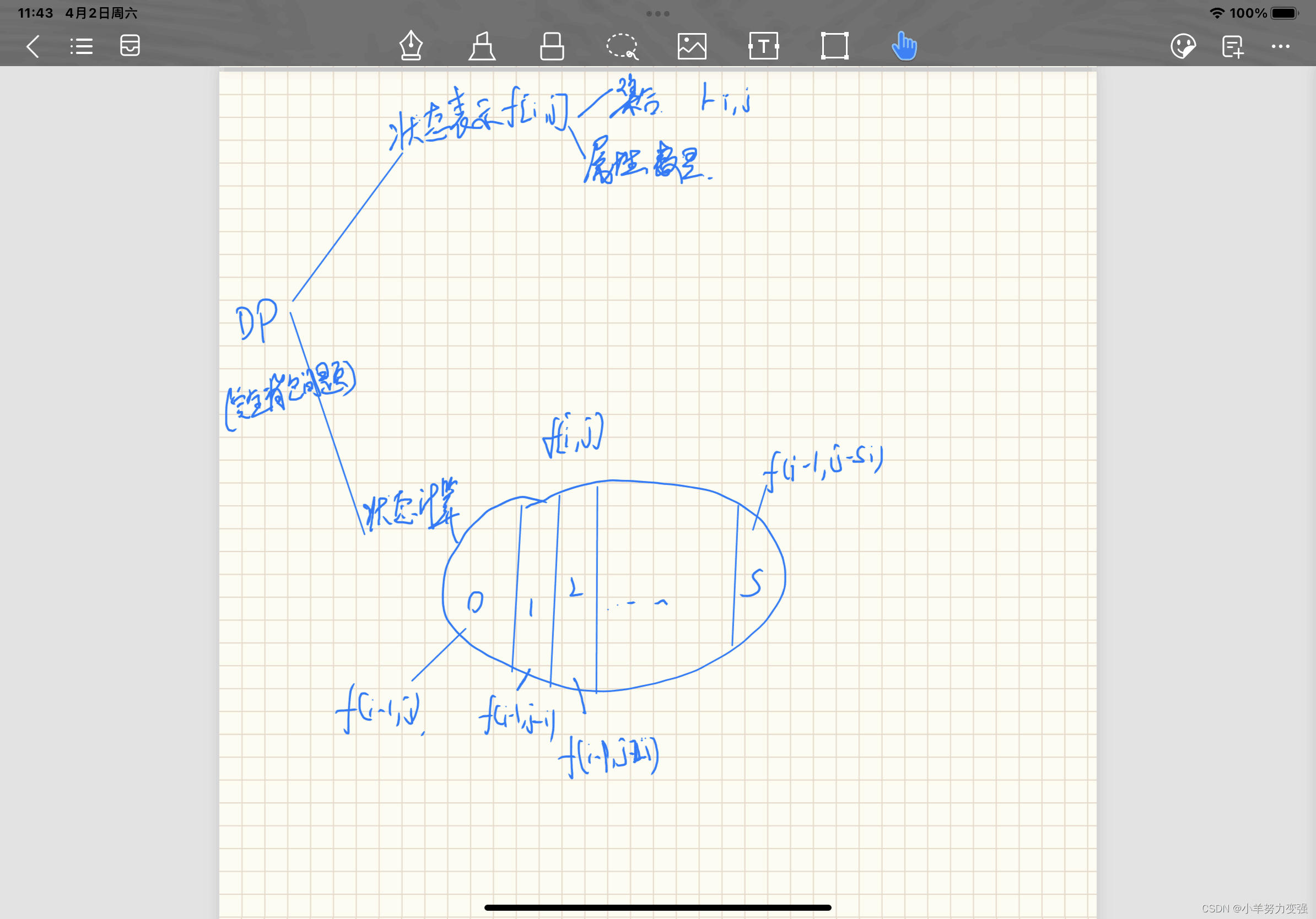Screen dimensions: 1316x919
Task: Select the text box tool
Action: [x=763, y=46]
